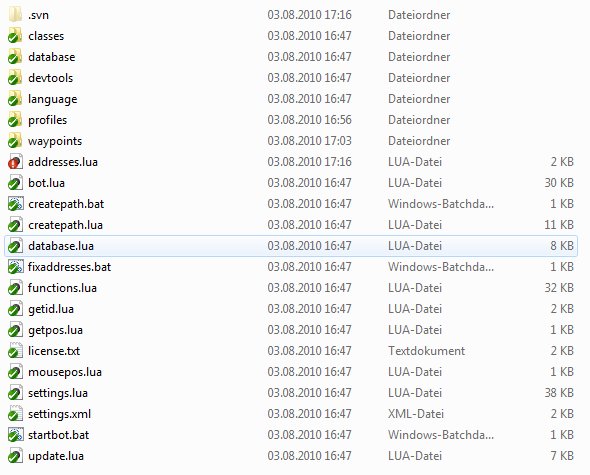This screenshot has width=590, height=475.
Task: Click the 7 KB size of update.lua
Action: [562, 456]
